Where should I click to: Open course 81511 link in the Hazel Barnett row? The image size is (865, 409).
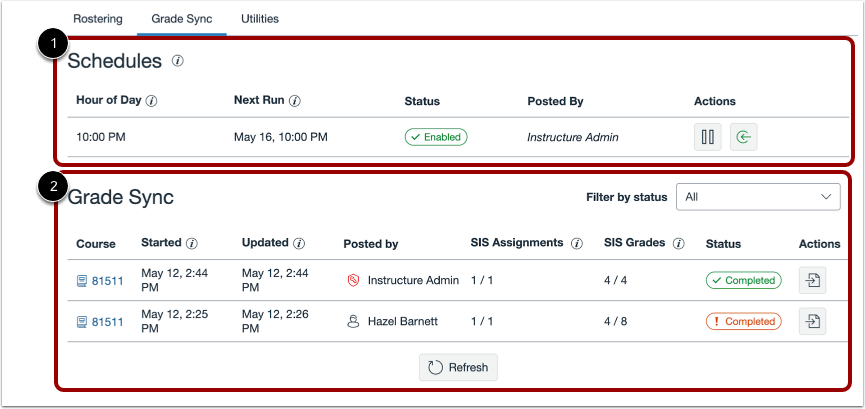tap(100, 322)
